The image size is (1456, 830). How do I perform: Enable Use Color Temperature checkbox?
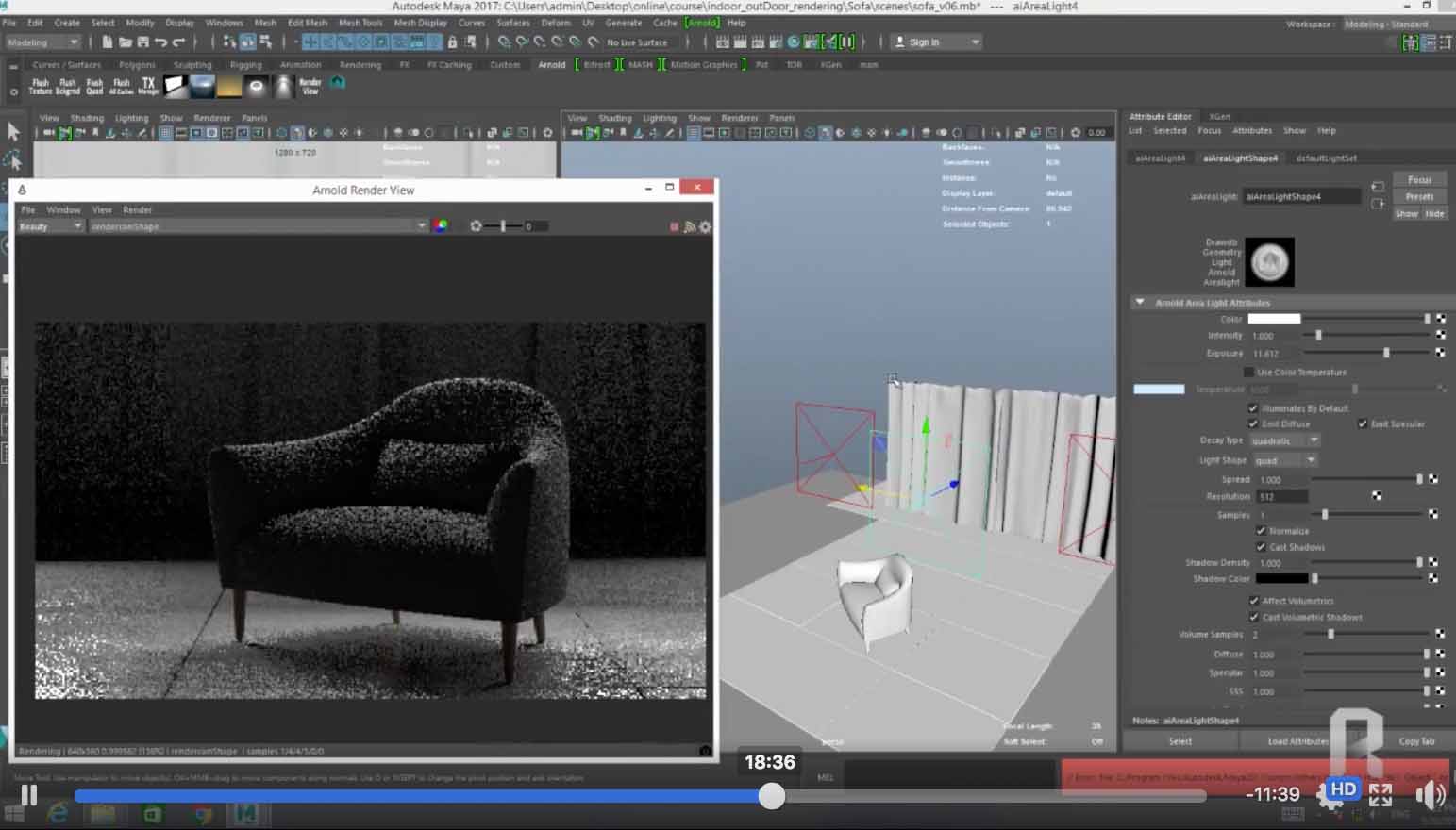[x=1248, y=373]
